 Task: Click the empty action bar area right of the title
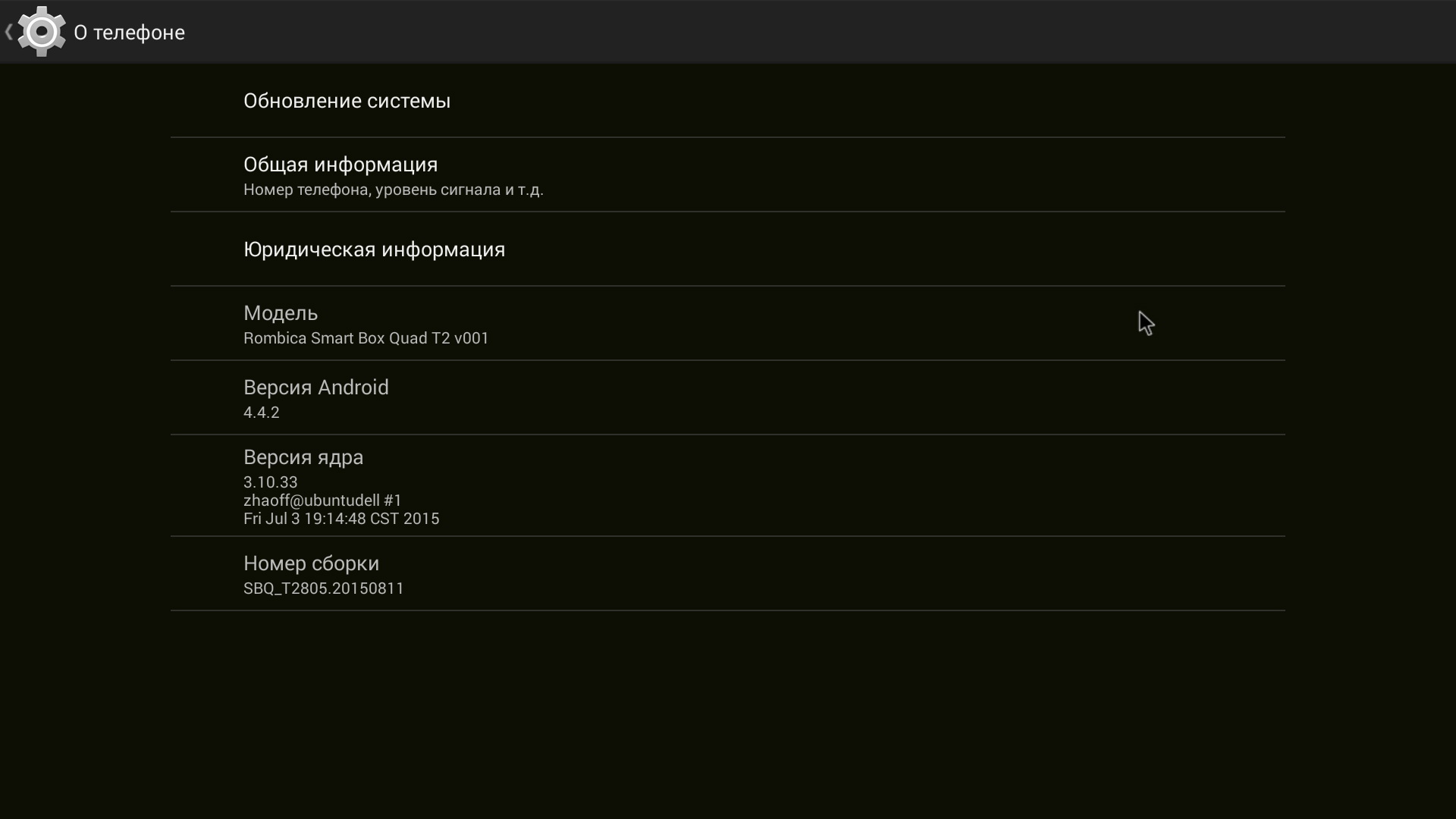pos(758,32)
